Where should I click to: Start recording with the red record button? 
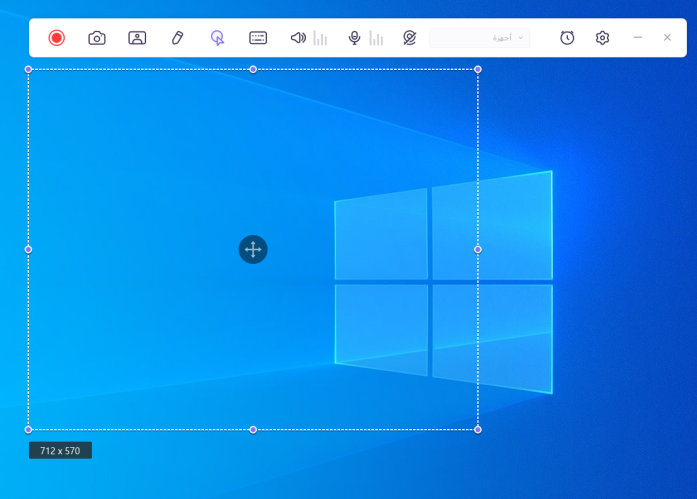click(57, 38)
